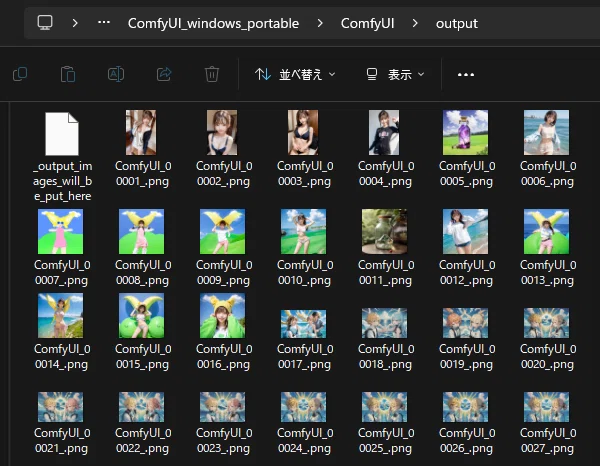Expand the chevron after the monitor icon

[x=75, y=23]
